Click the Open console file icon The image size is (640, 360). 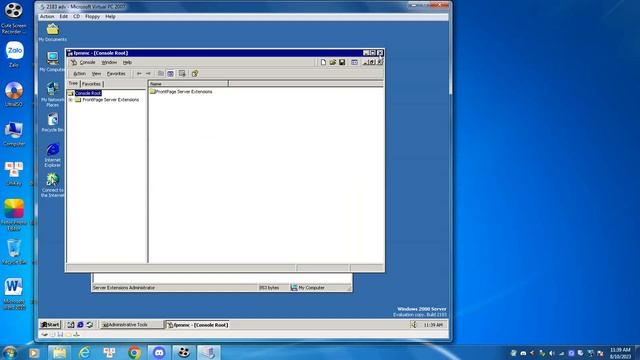pyautogui.click(x=333, y=62)
